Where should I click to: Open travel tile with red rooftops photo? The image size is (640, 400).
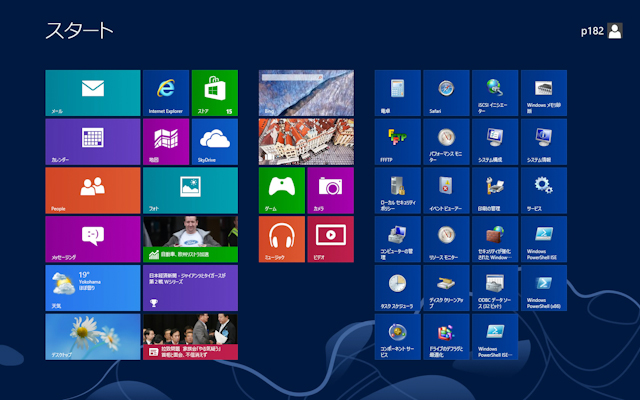306,142
